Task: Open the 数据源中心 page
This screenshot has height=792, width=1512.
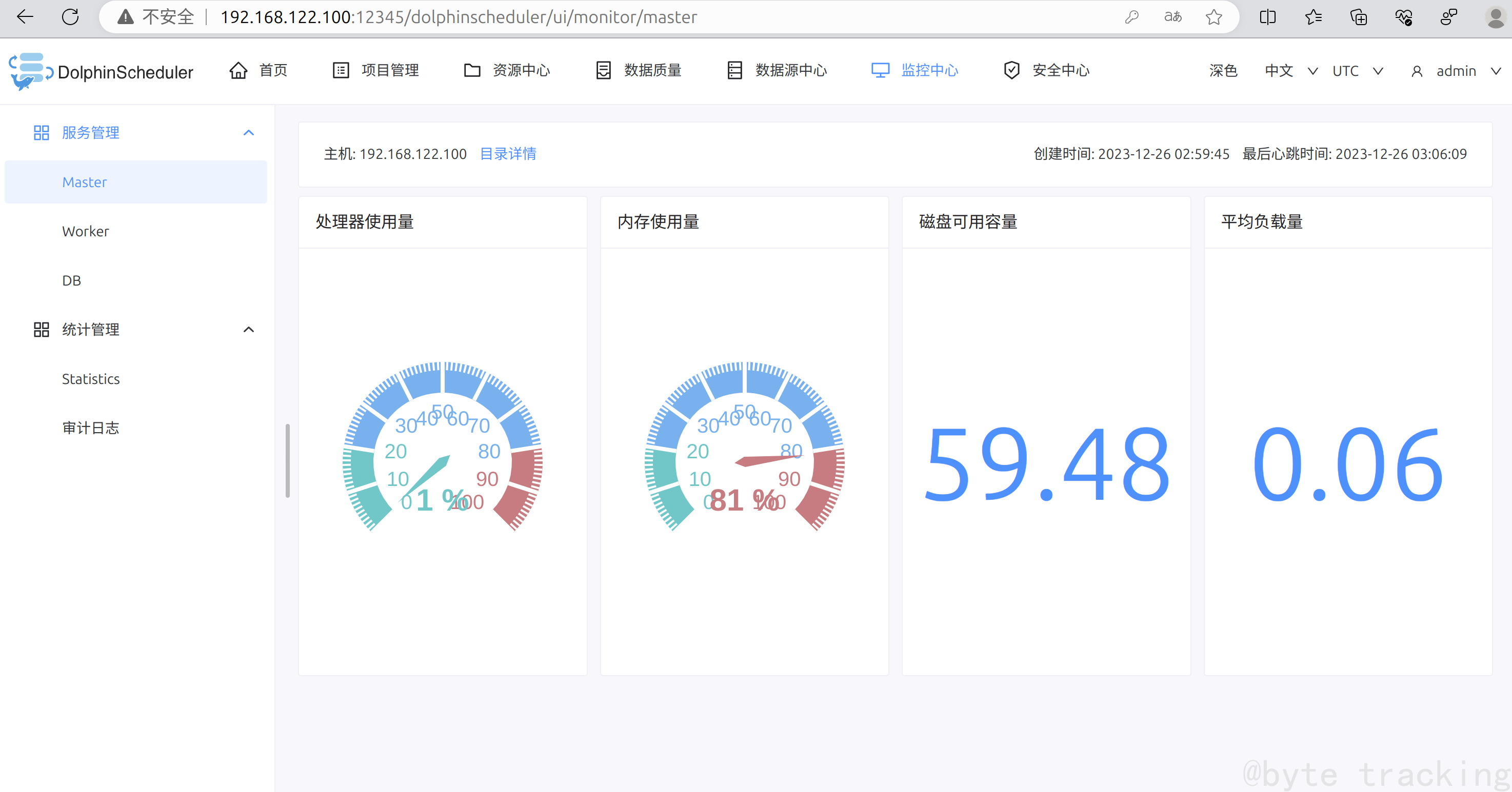Action: point(791,70)
